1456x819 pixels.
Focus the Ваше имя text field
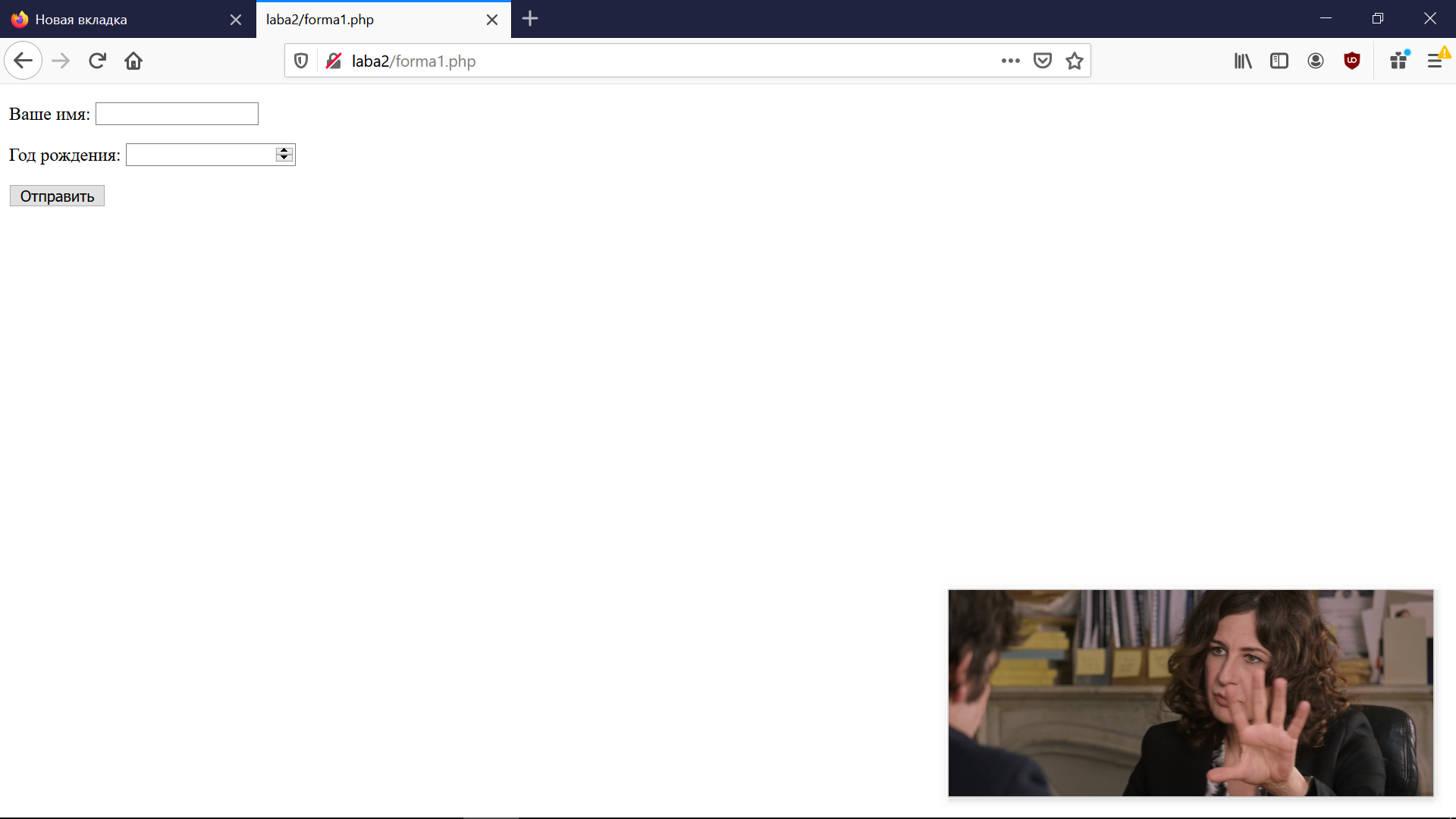click(177, 114)
